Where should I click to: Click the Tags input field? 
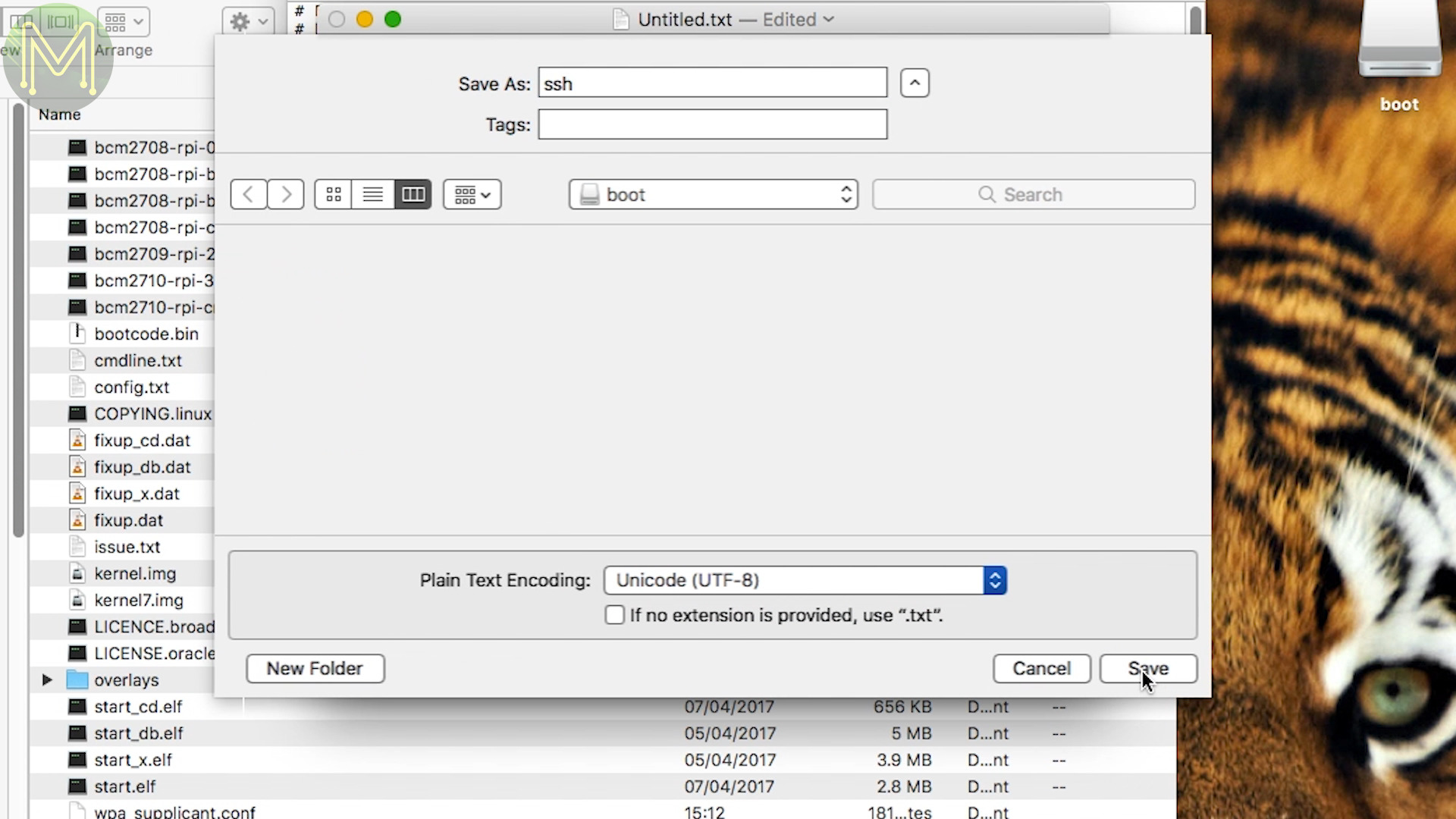pyautogui.click(x=712, y=124)
